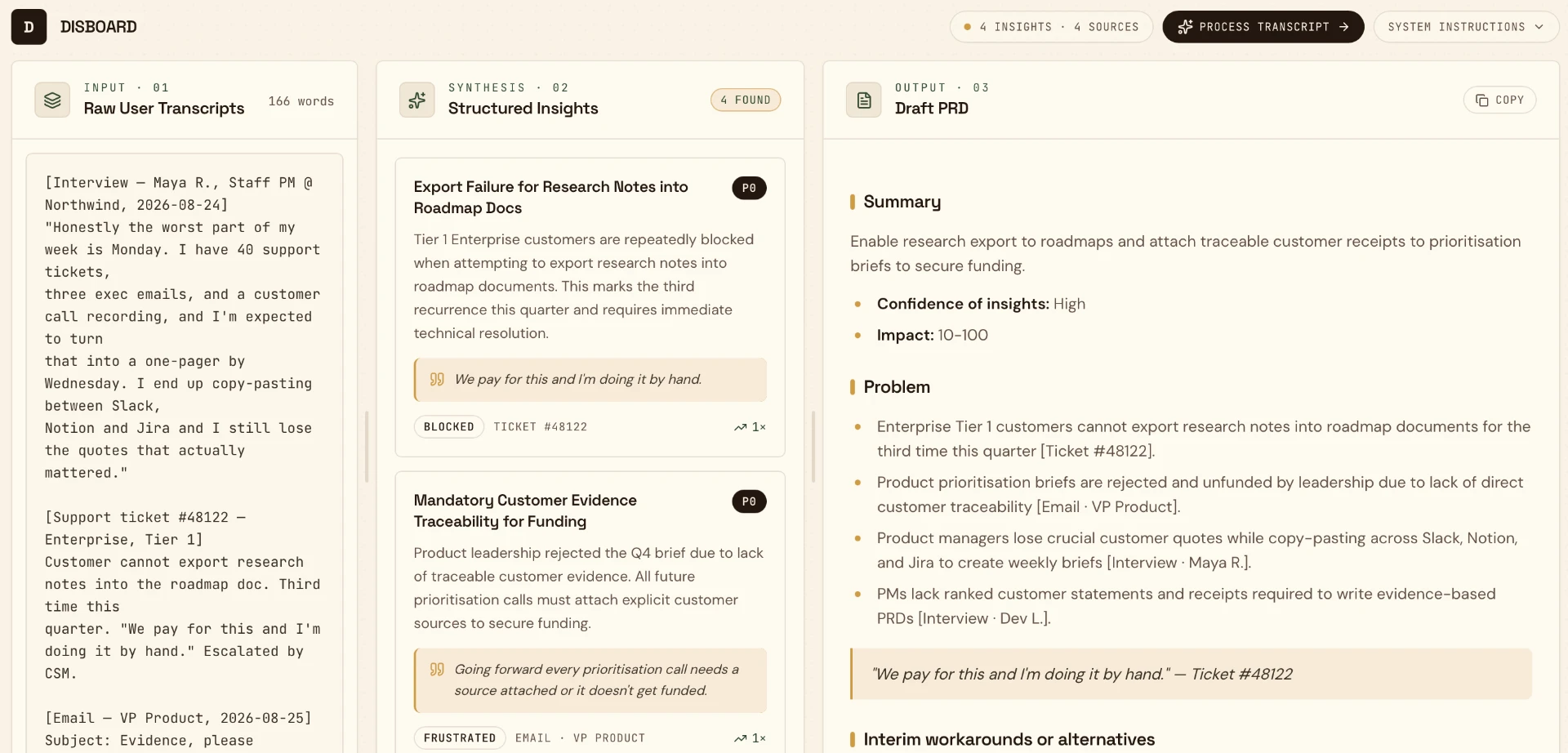The height and width of the screenshot is (753, 1568).
Task: Open the 4 Insights 4 Sources pill
Action: 1051,27
